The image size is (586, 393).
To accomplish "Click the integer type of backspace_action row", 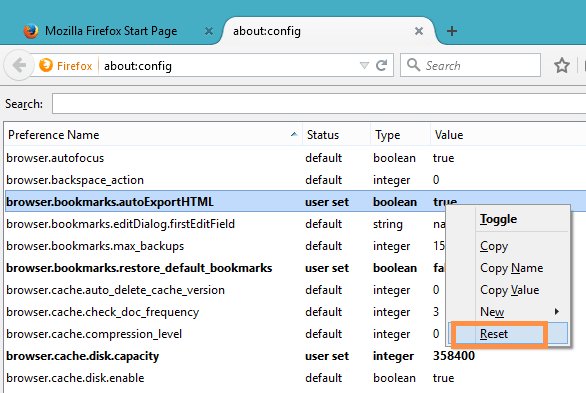I will (x=391, y=180).
